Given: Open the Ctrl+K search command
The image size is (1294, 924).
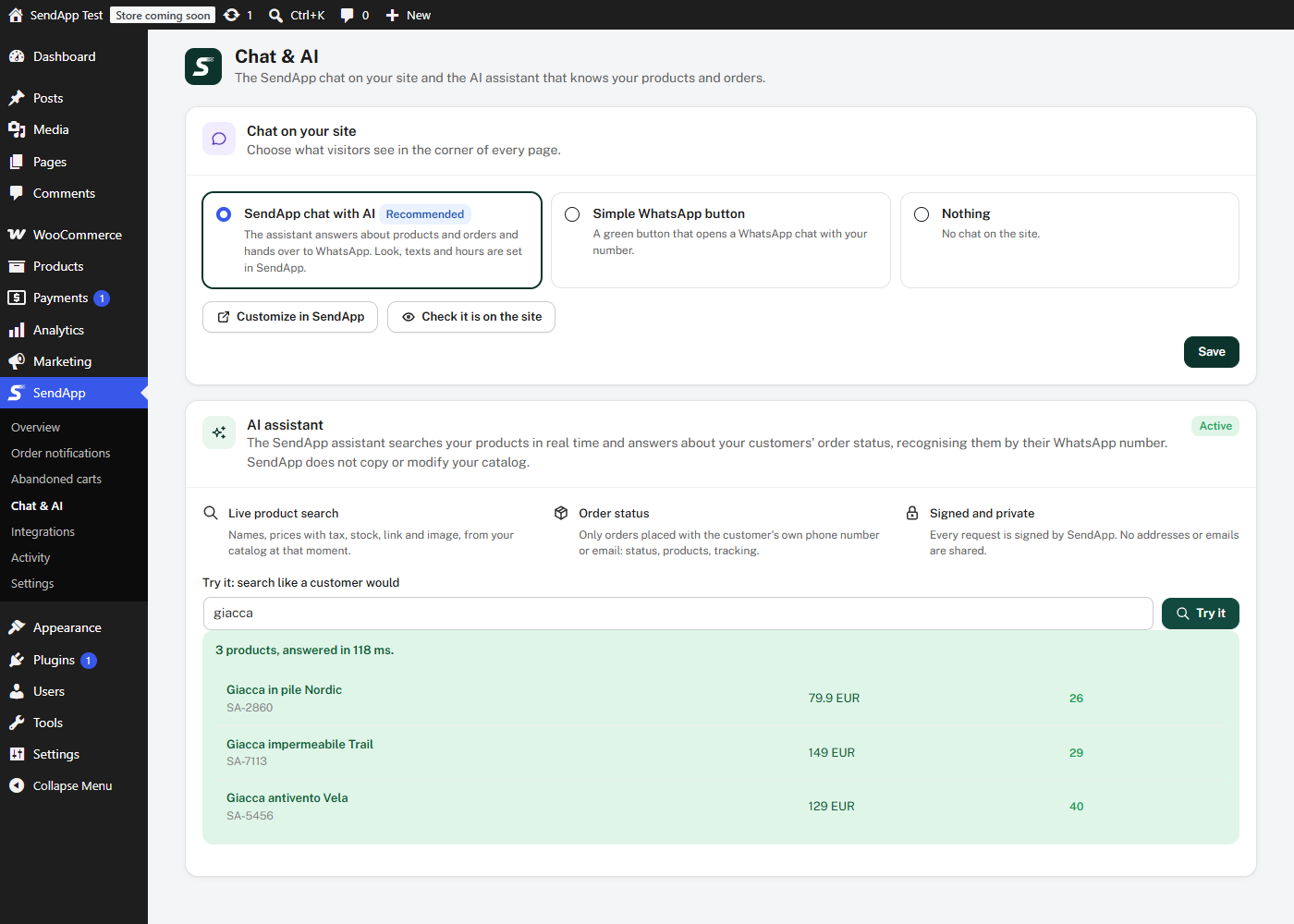Looking at the screenshot, I should pyautogui.click(x=297, y=15).
